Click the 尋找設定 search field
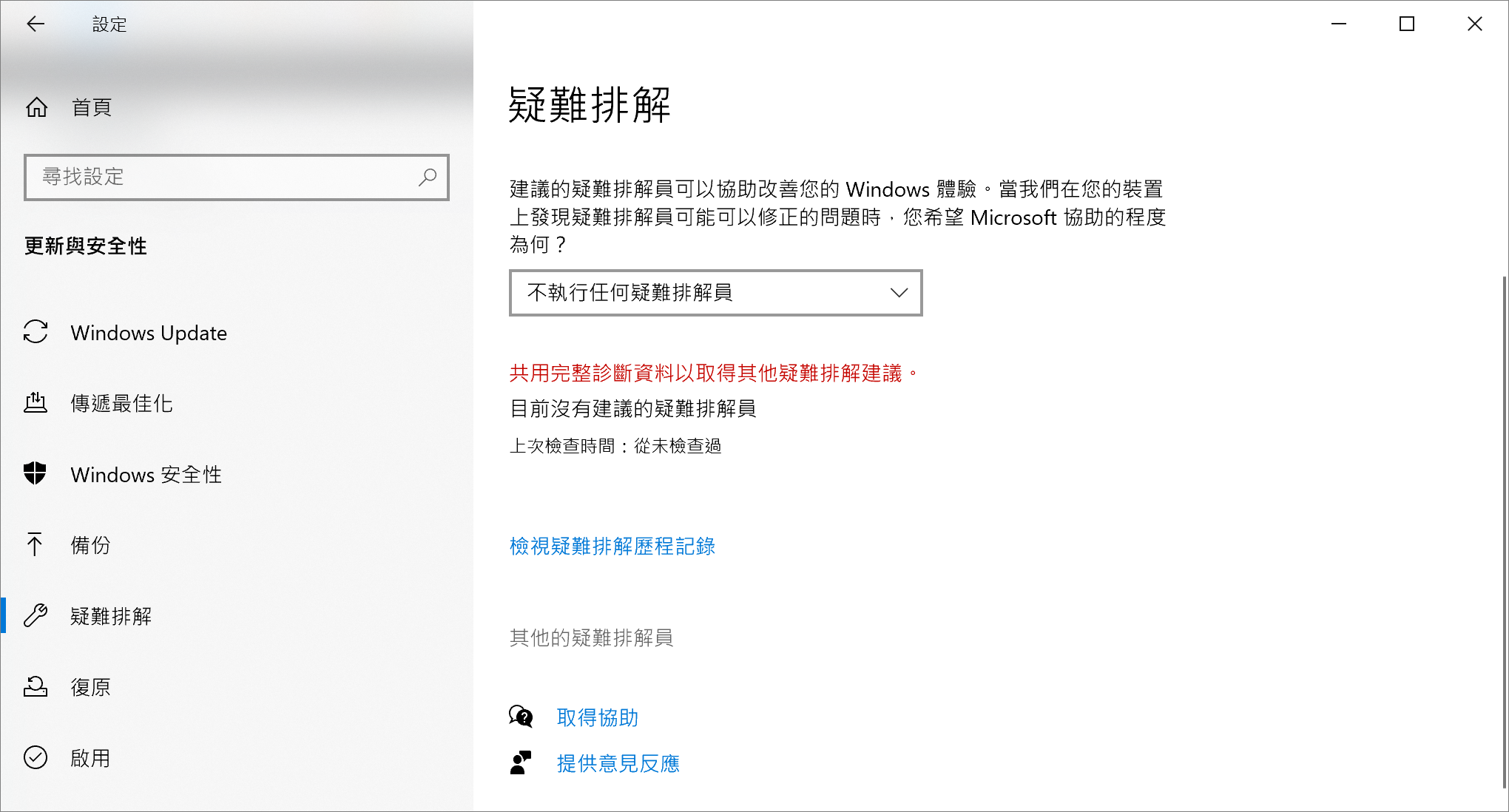The height and width of the screenshot is (812, 1509). pyautogui.click(x=222, y=177)
